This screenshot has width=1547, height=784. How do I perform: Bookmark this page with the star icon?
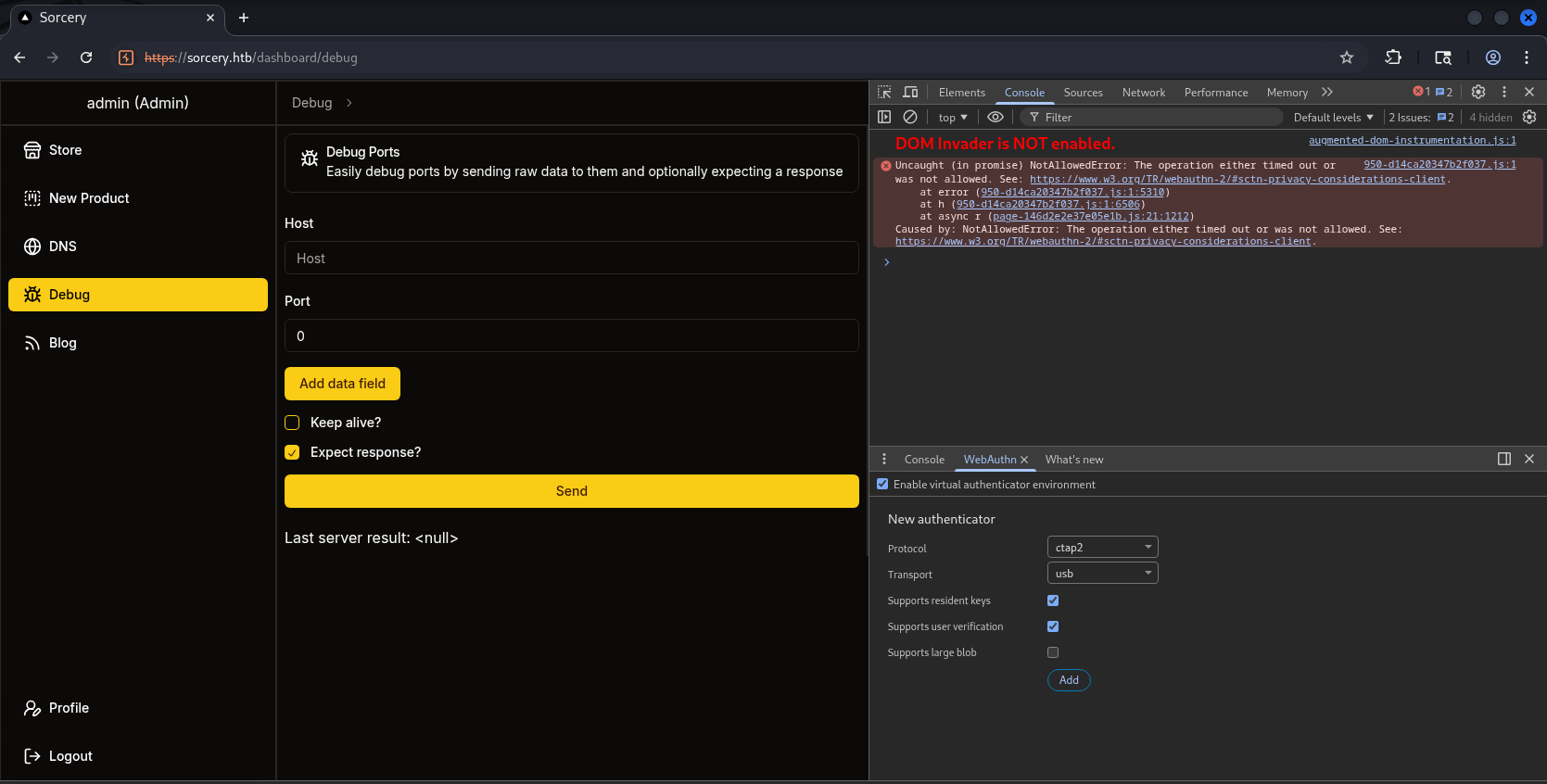click(x=1347, y=57)
